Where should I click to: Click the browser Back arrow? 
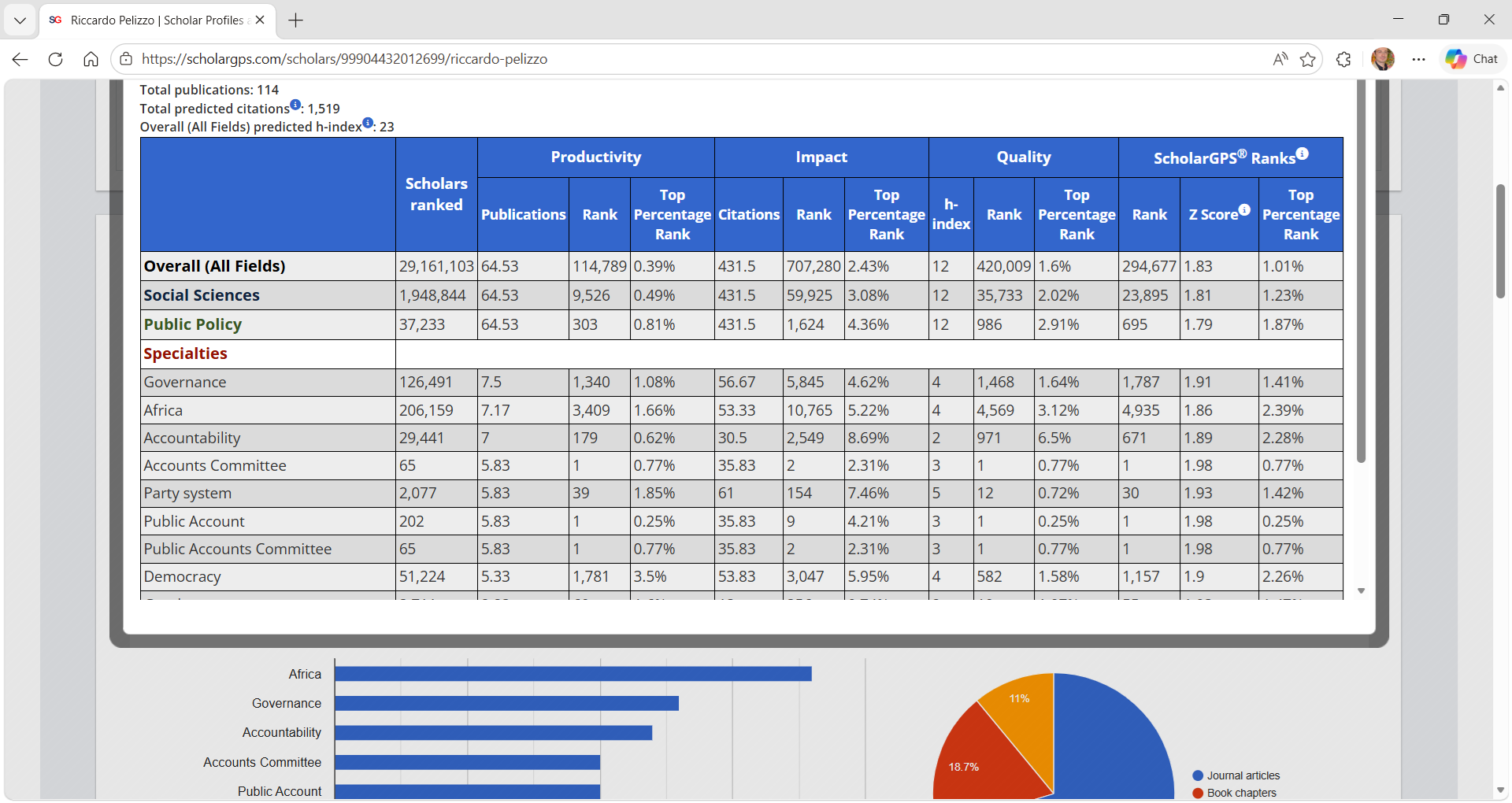tap(20, 59)
